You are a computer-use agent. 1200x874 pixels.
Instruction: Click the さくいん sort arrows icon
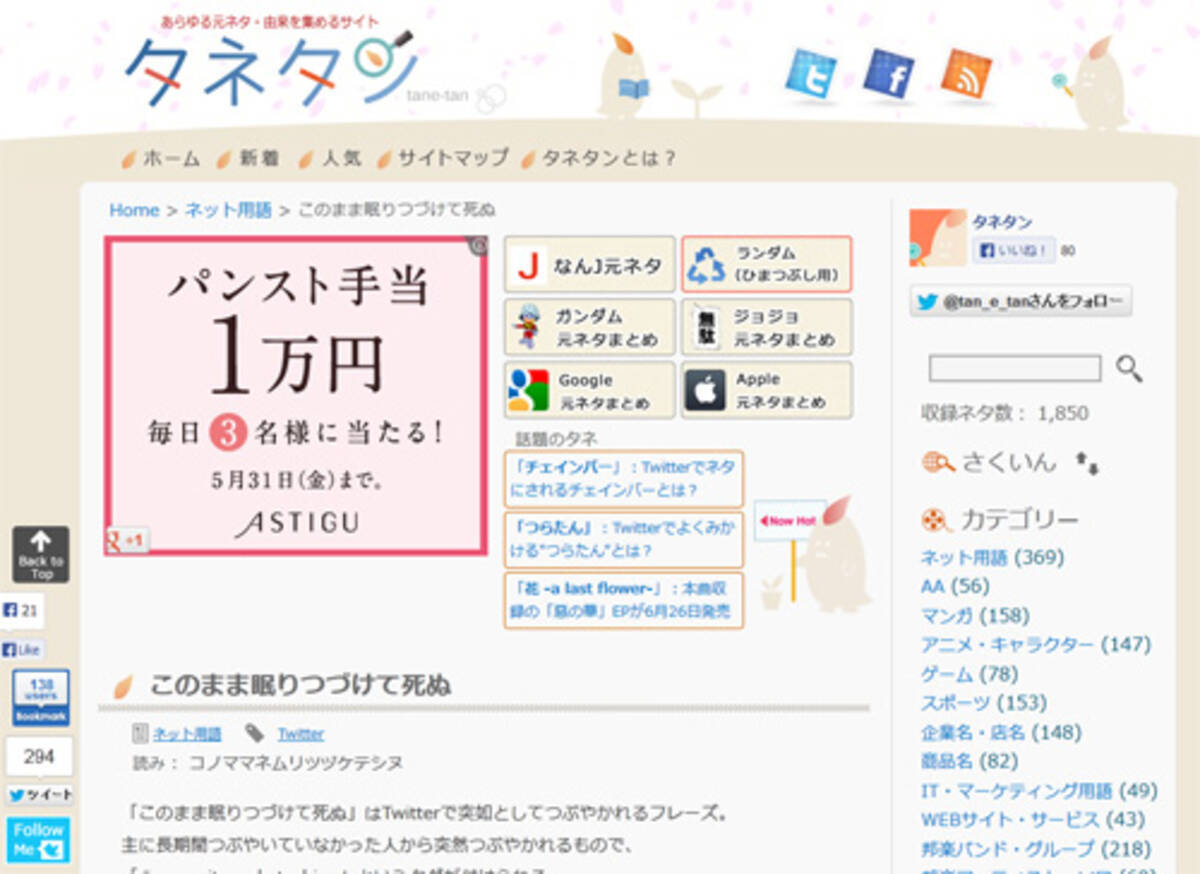[x=1087, y=463]
